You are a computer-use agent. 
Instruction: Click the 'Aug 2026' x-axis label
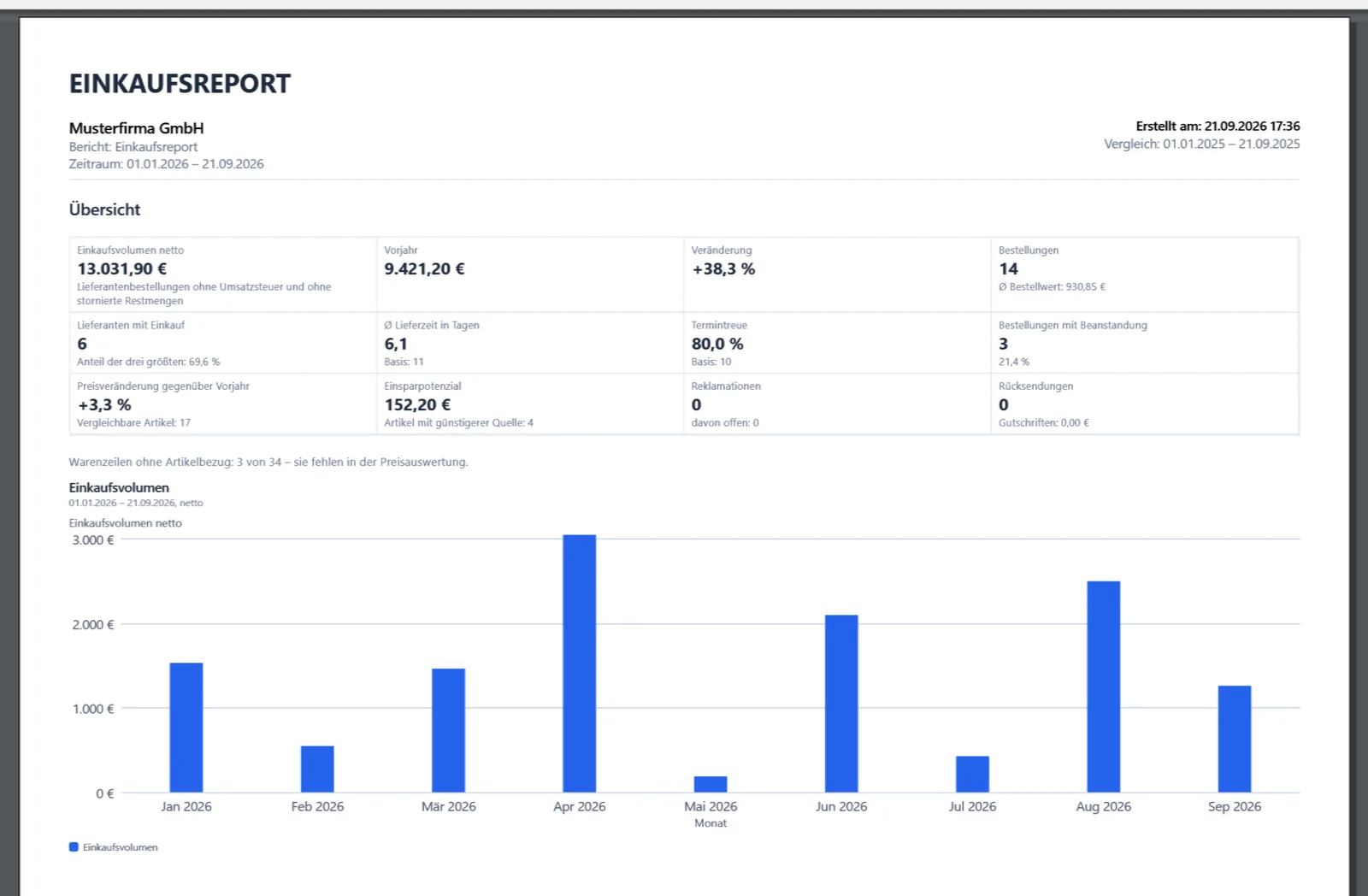point(1104,806)
